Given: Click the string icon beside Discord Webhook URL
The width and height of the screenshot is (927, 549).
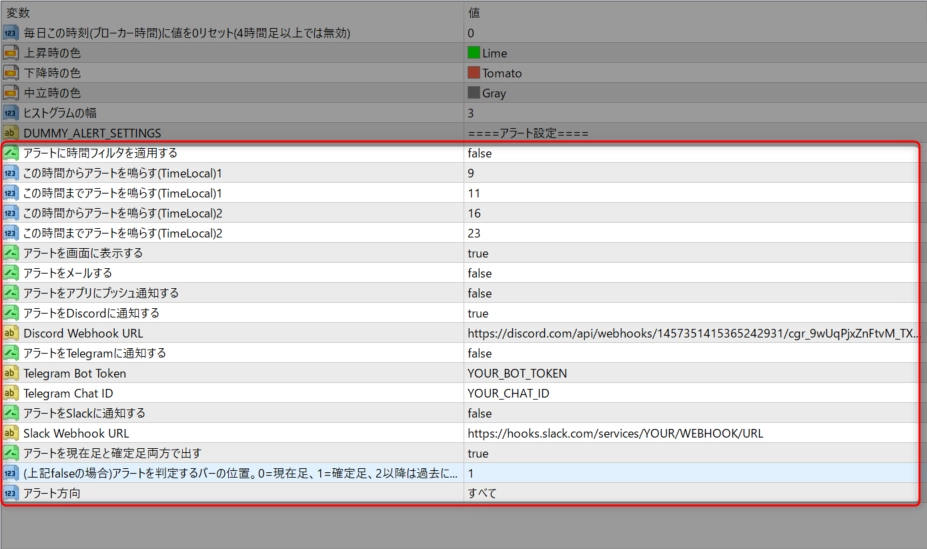Looking at the screenshot, I should click(x=11, y=333).
